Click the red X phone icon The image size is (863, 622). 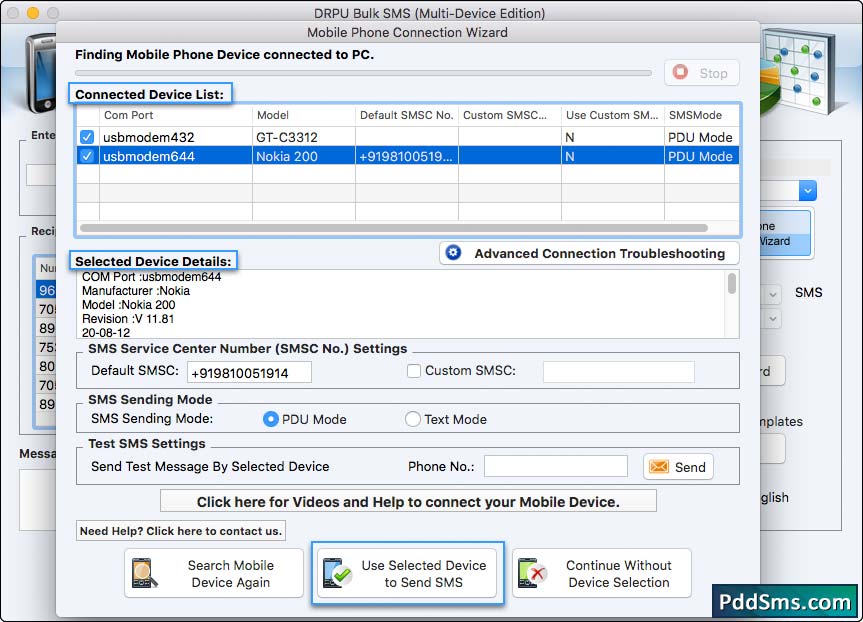[x=532, y=574]
